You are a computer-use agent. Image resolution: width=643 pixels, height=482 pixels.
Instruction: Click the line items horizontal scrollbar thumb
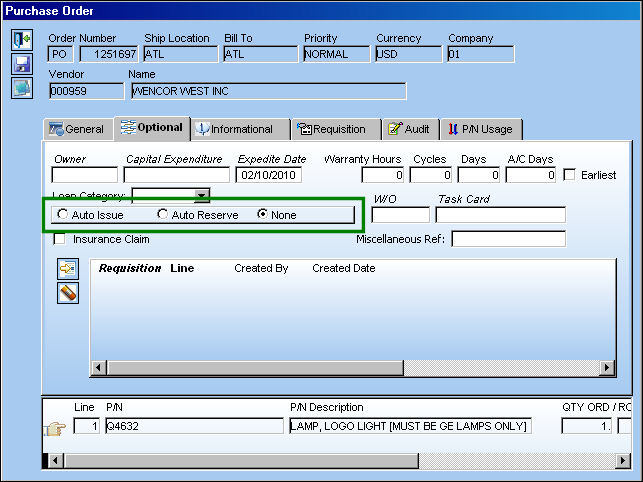(241, 460)
